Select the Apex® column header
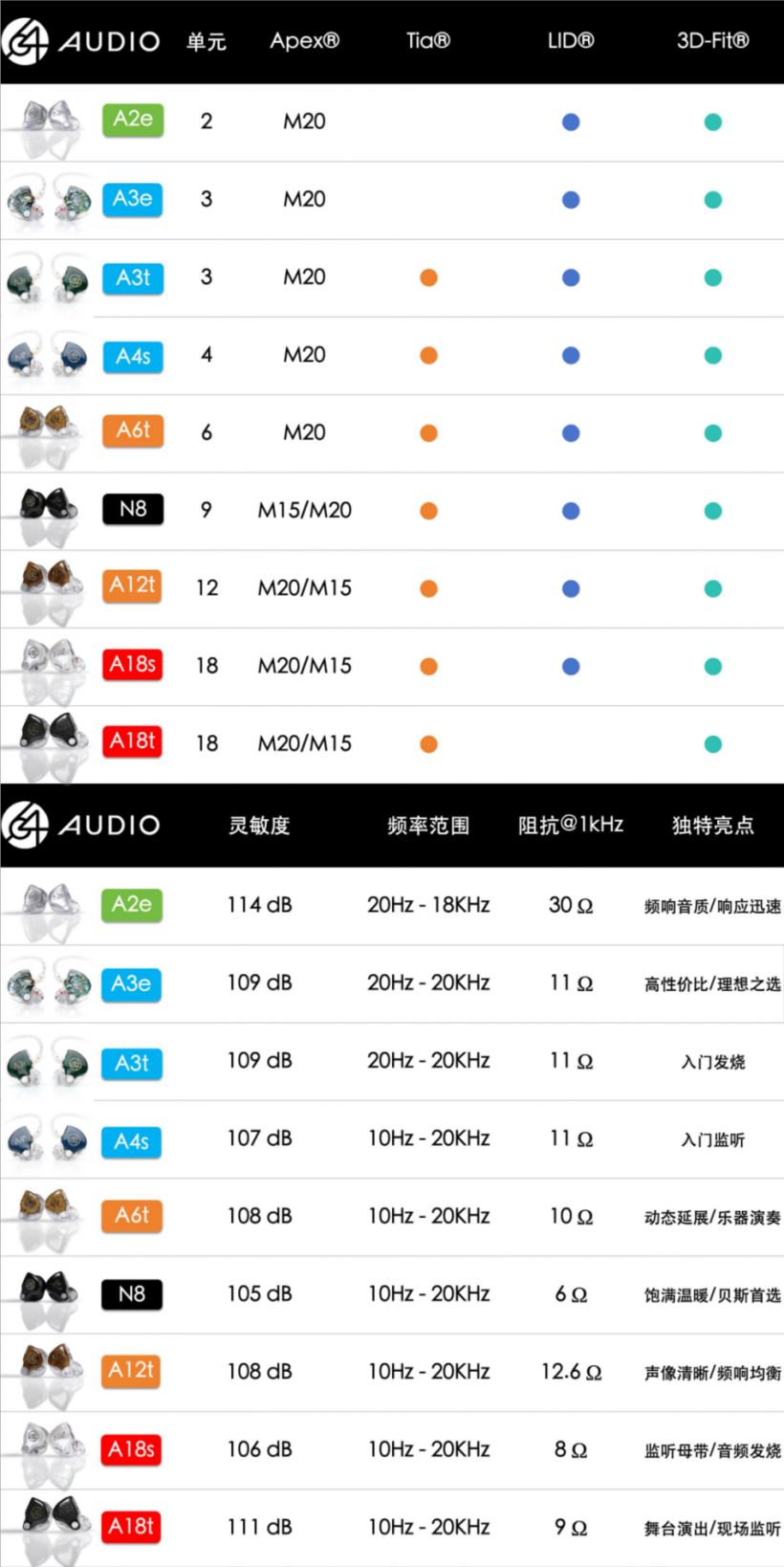This screenshot has height=1567, width=784. tap(304, 41)
